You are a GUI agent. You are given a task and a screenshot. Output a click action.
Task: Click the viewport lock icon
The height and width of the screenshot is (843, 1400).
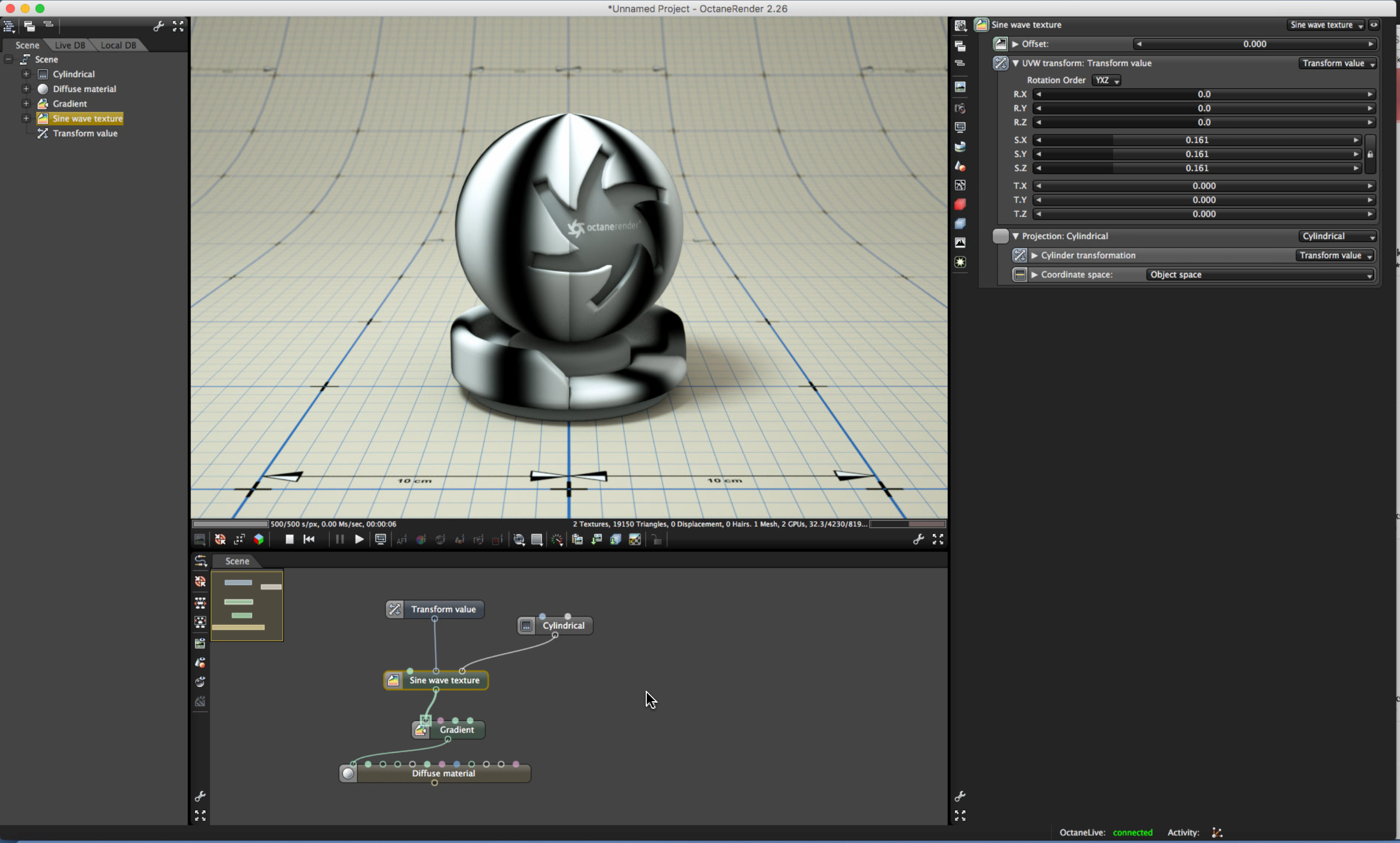pos(657,540)
